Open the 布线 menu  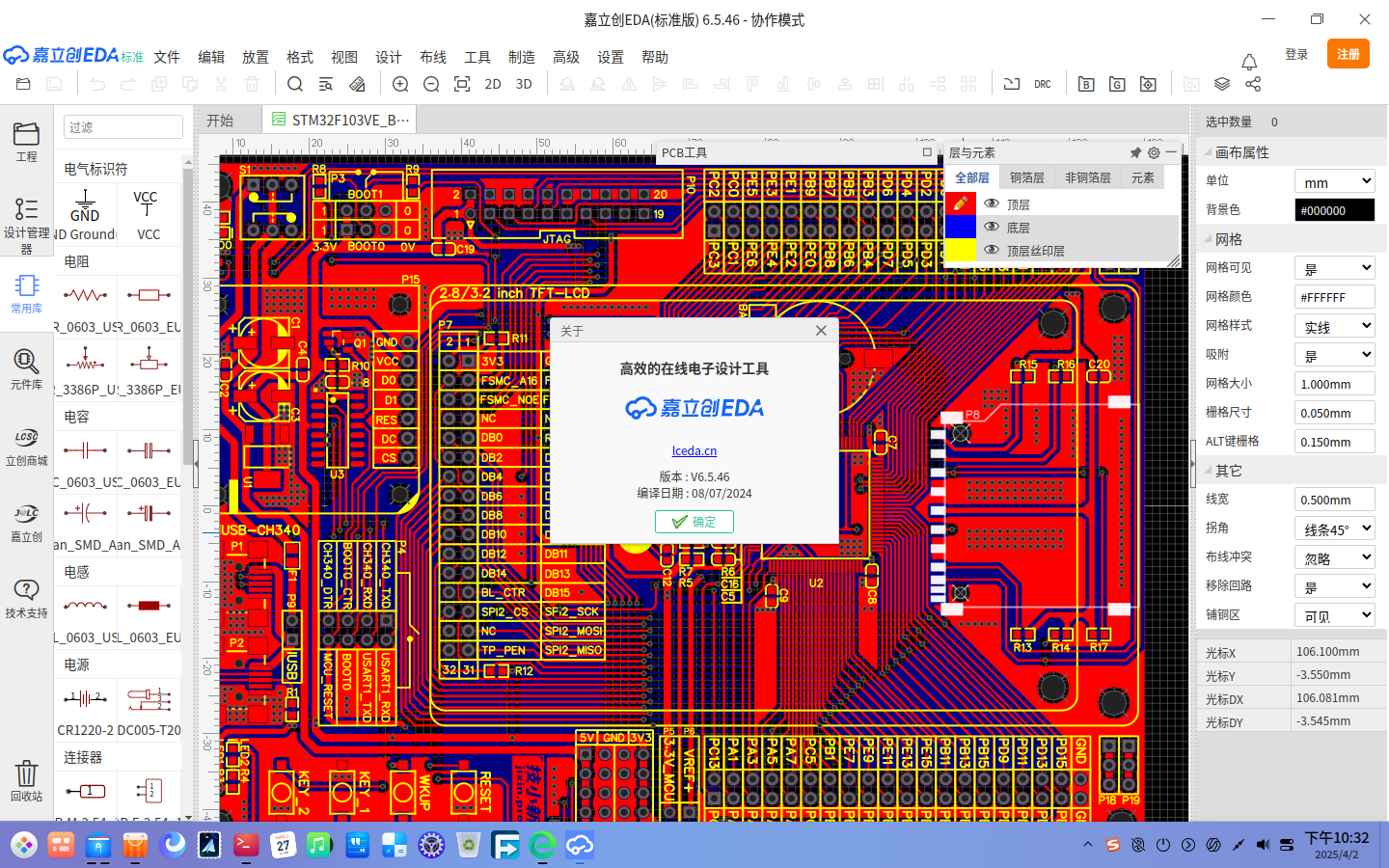click(x=433, y=57)
